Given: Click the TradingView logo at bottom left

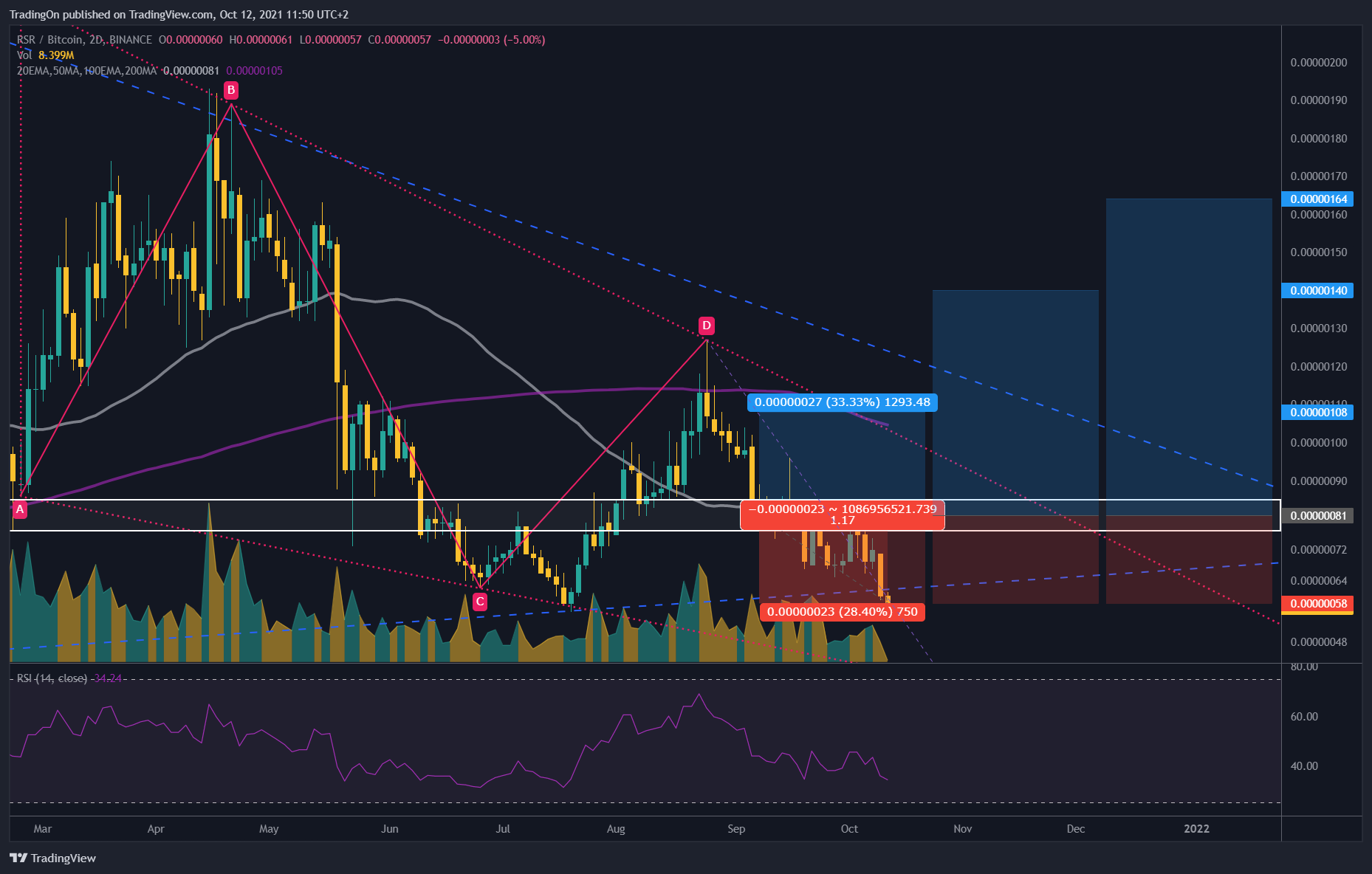Looking at the screenshot, I should 53,858.
